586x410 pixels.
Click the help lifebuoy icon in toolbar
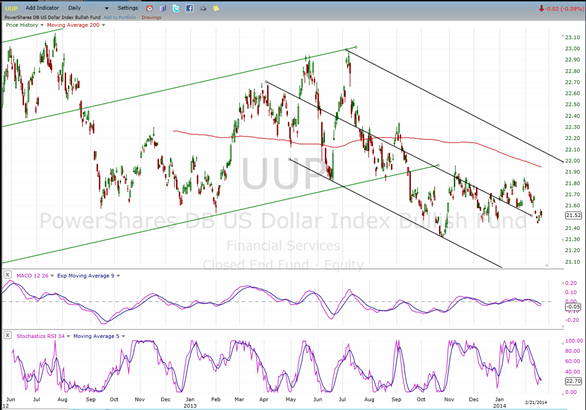[149, 8]
